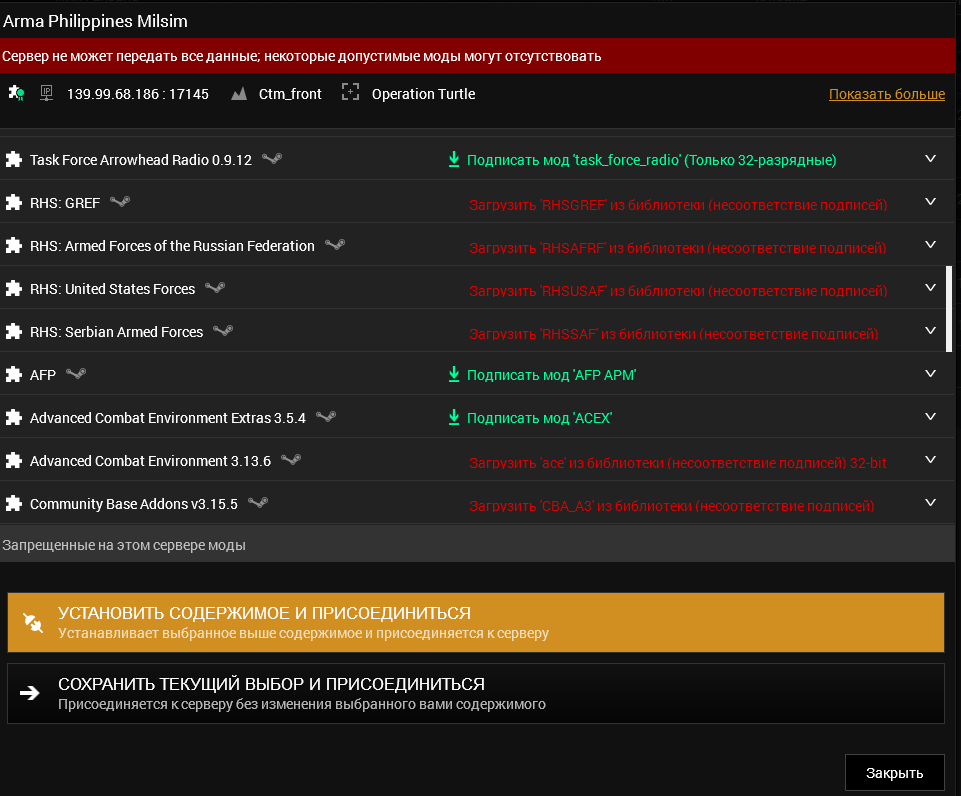Click puzzle icon beside AFP mod

pyautogui.click(x=13, y=374)
